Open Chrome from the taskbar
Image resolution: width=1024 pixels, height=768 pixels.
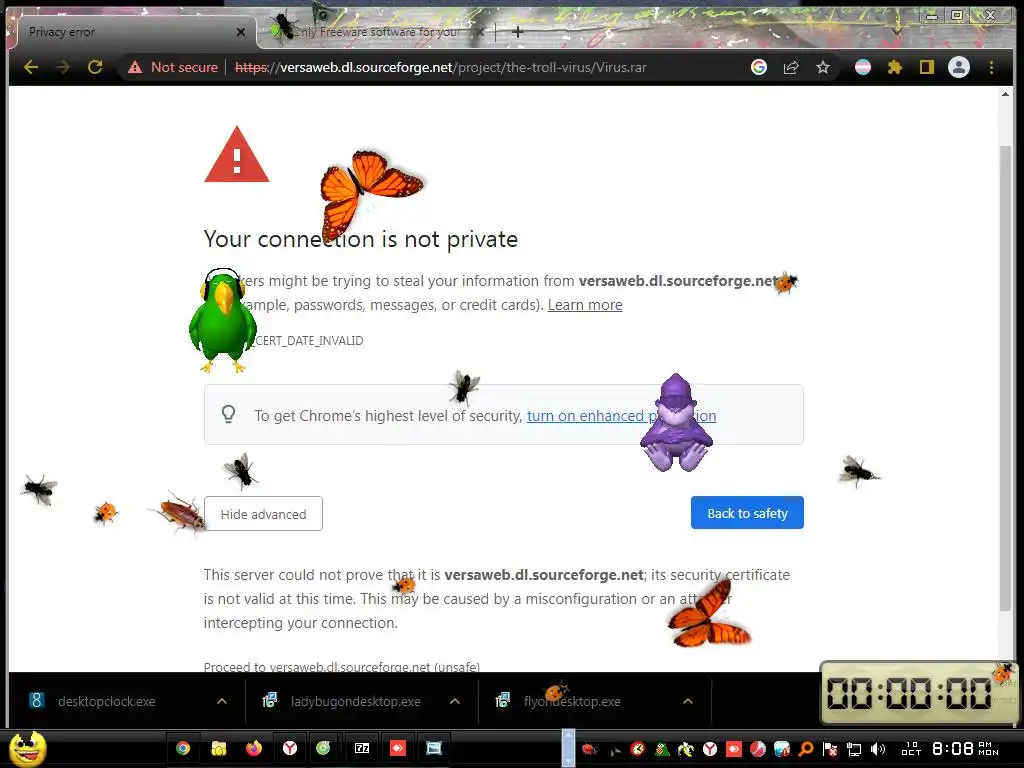[183, 748]
